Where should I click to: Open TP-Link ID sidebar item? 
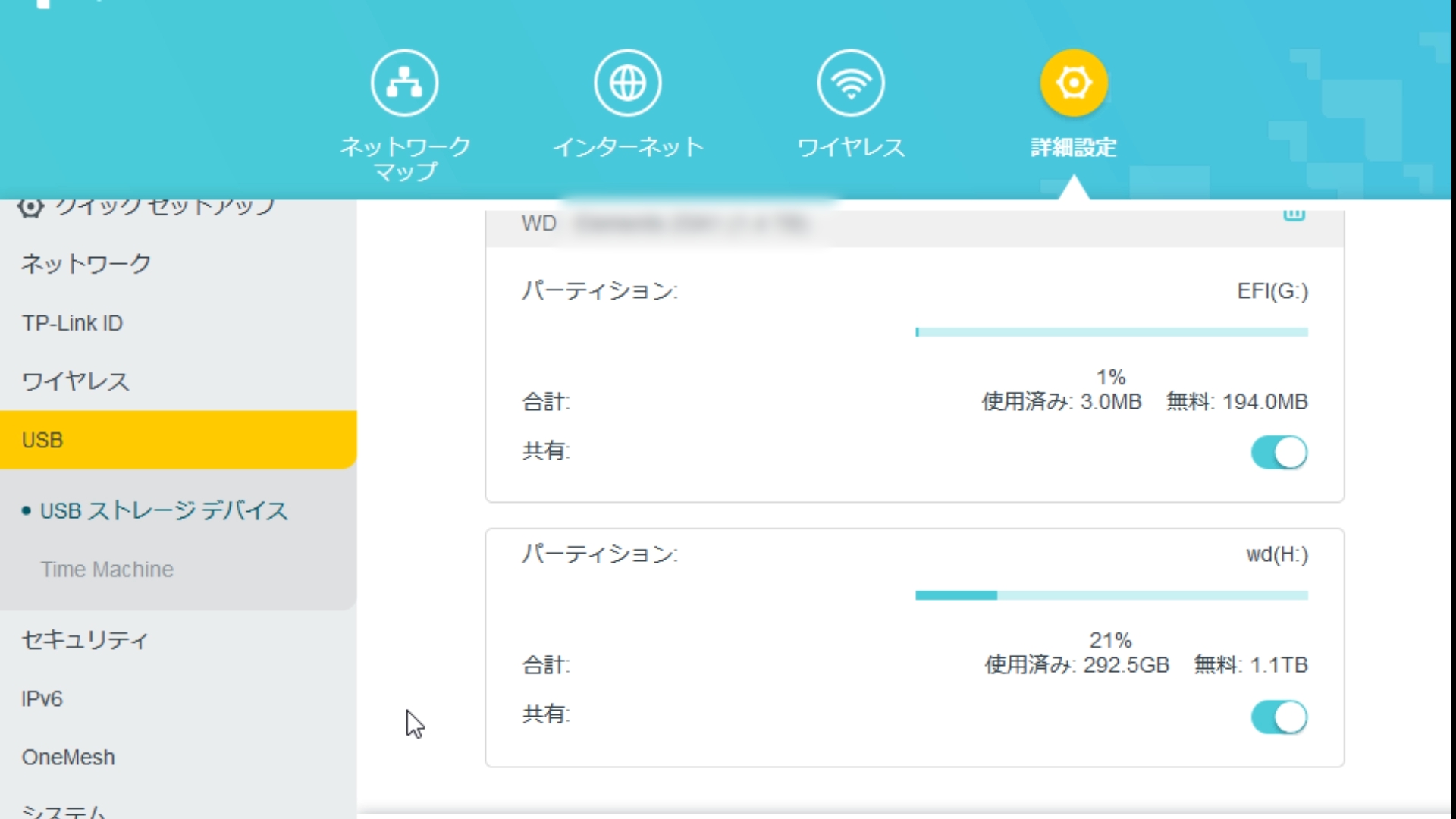pyautogui.click(x=72, y=323)
